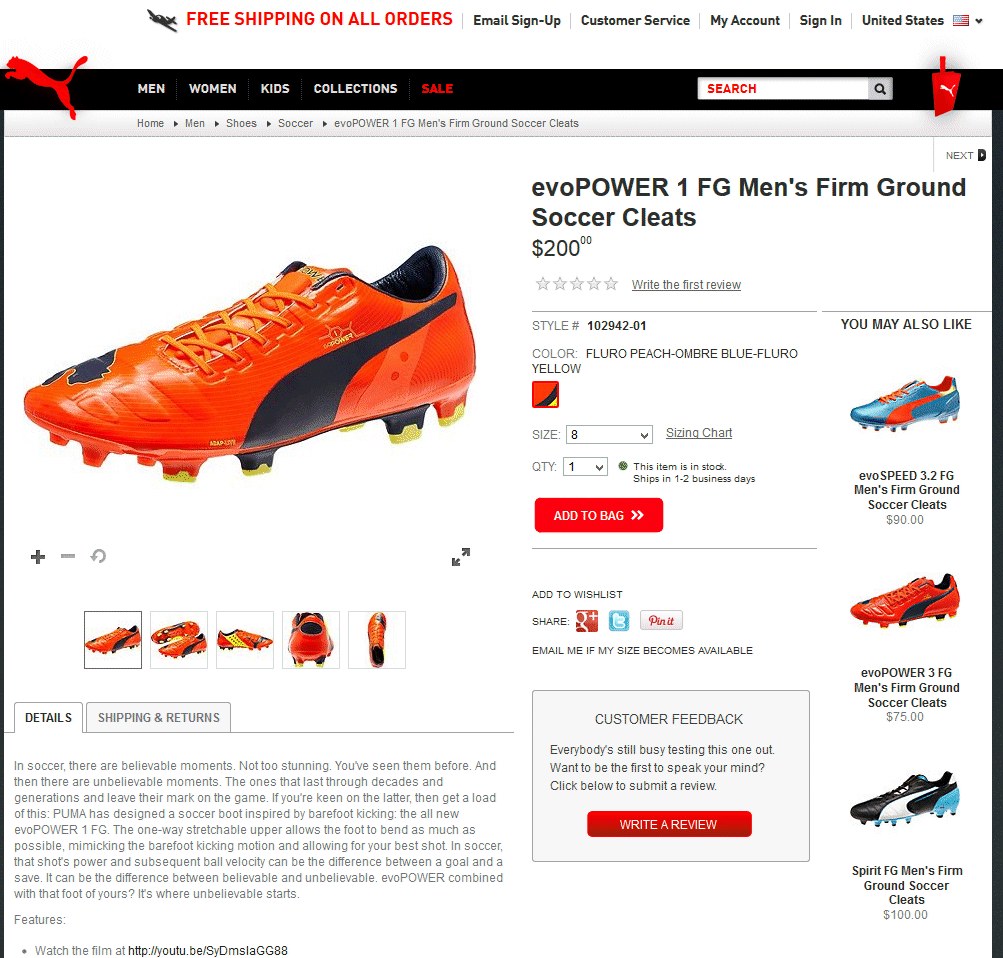Open the red shopping bag icon

(x=945, y=88)
